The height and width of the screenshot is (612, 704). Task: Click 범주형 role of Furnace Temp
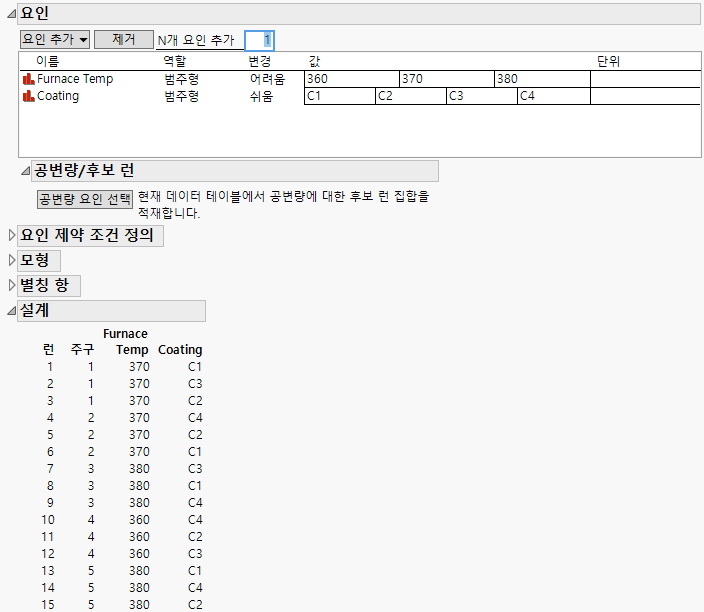(181, 79)
